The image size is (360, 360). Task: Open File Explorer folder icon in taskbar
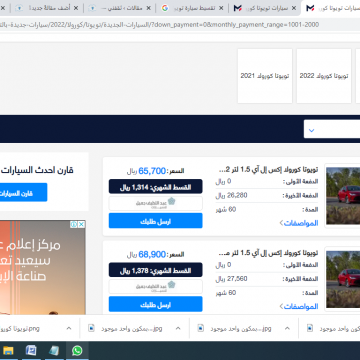coord(8,351)
